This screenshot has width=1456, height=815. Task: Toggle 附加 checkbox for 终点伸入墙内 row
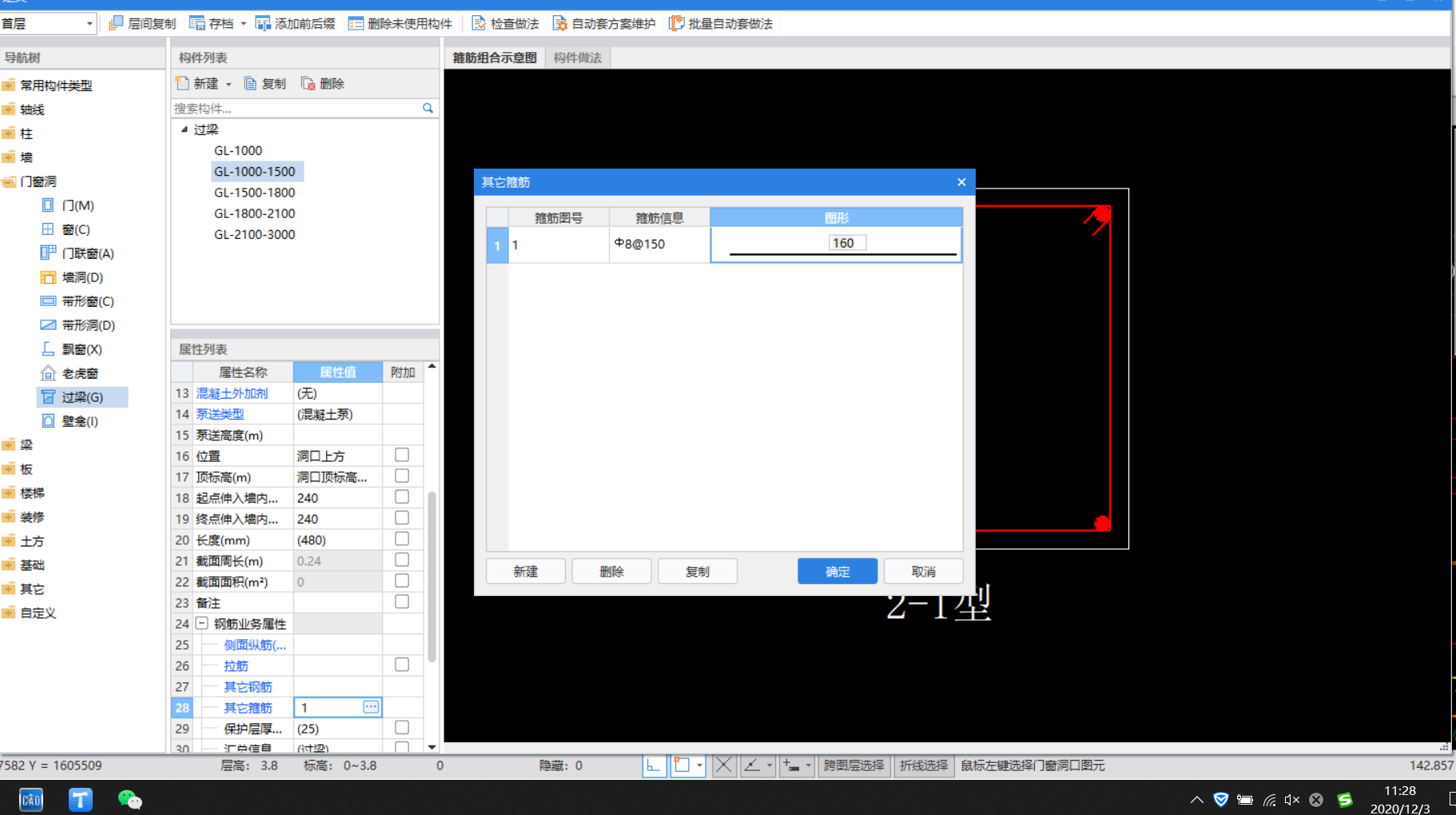402,518
